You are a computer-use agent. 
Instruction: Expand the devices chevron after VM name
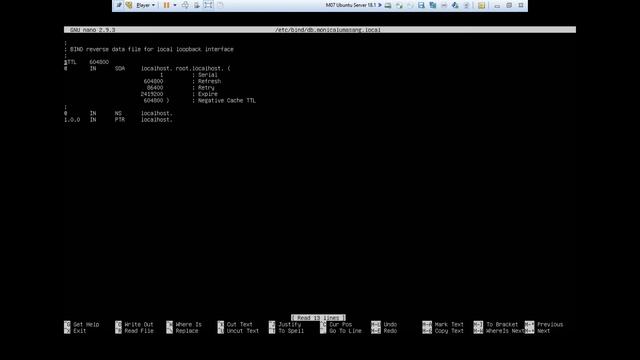click(380, 5)
